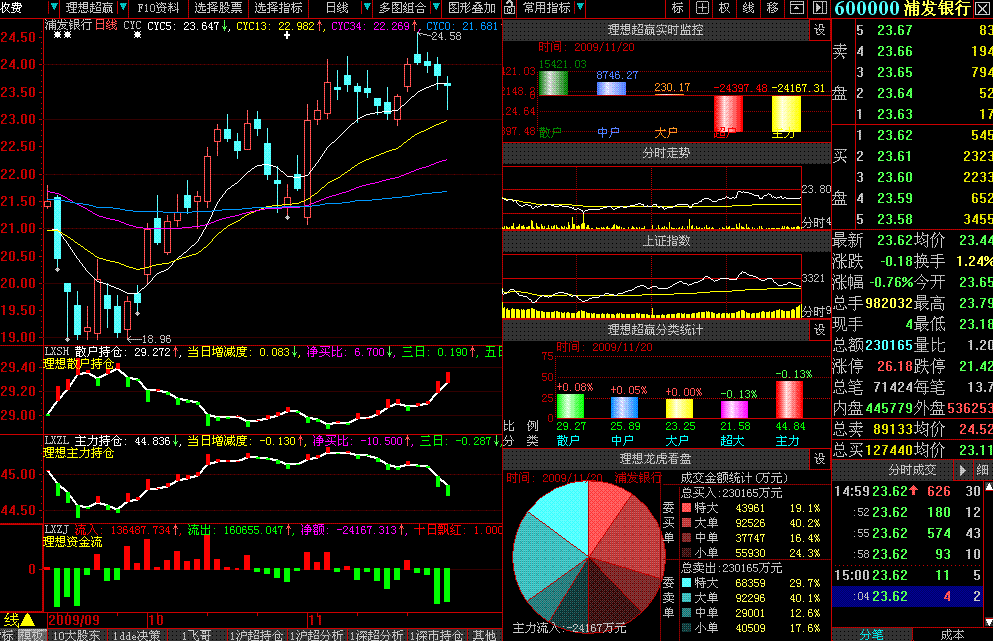Click the 龙虎看盘 pie chart
Viewport: 993px width, 641px height.
[x=589, y=557]
